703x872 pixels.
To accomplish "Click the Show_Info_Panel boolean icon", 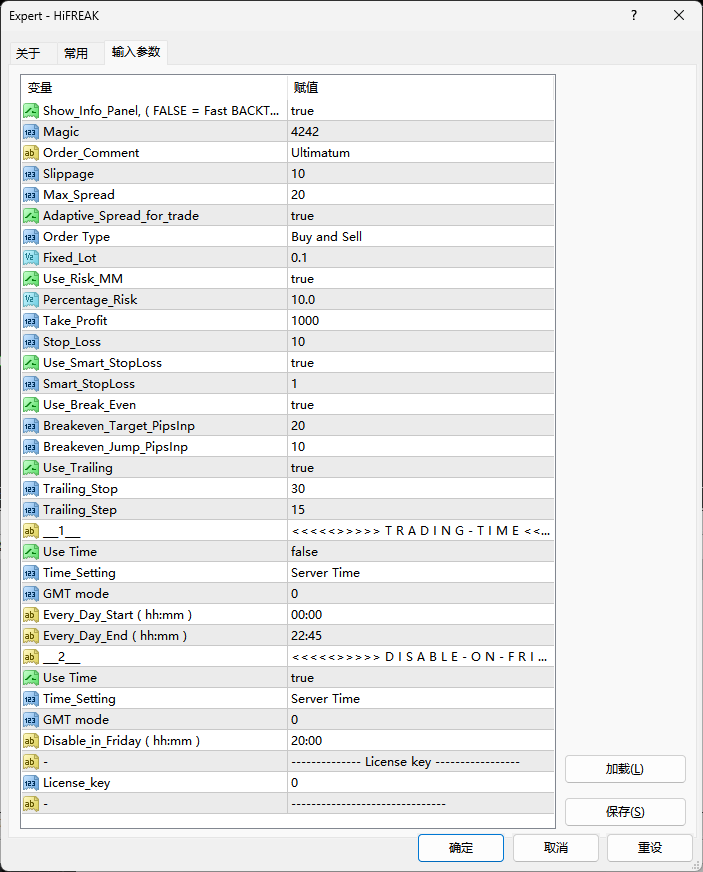I will pos(31,111).
